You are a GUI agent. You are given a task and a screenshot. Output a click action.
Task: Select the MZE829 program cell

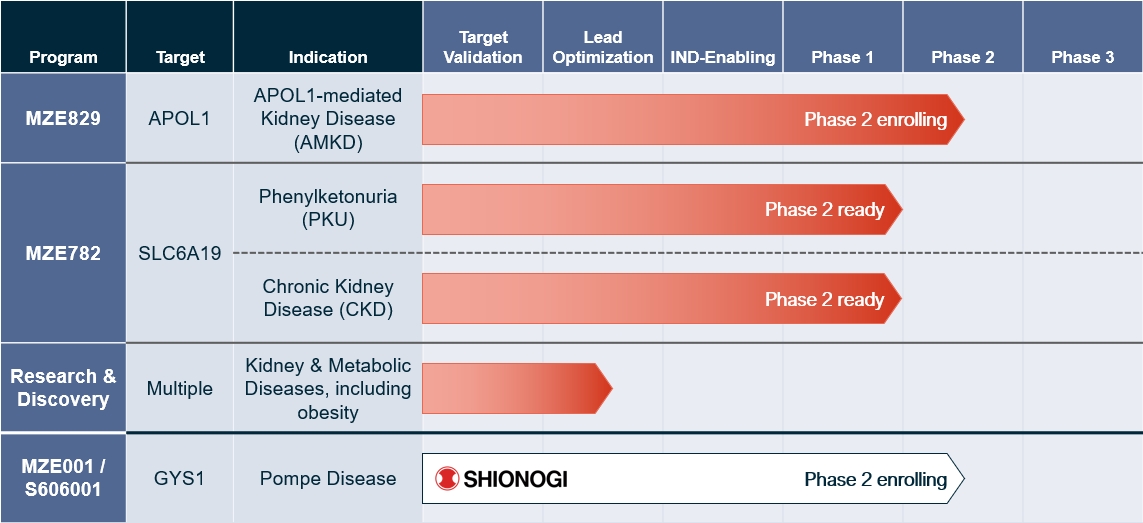click(x=63, y=118)
